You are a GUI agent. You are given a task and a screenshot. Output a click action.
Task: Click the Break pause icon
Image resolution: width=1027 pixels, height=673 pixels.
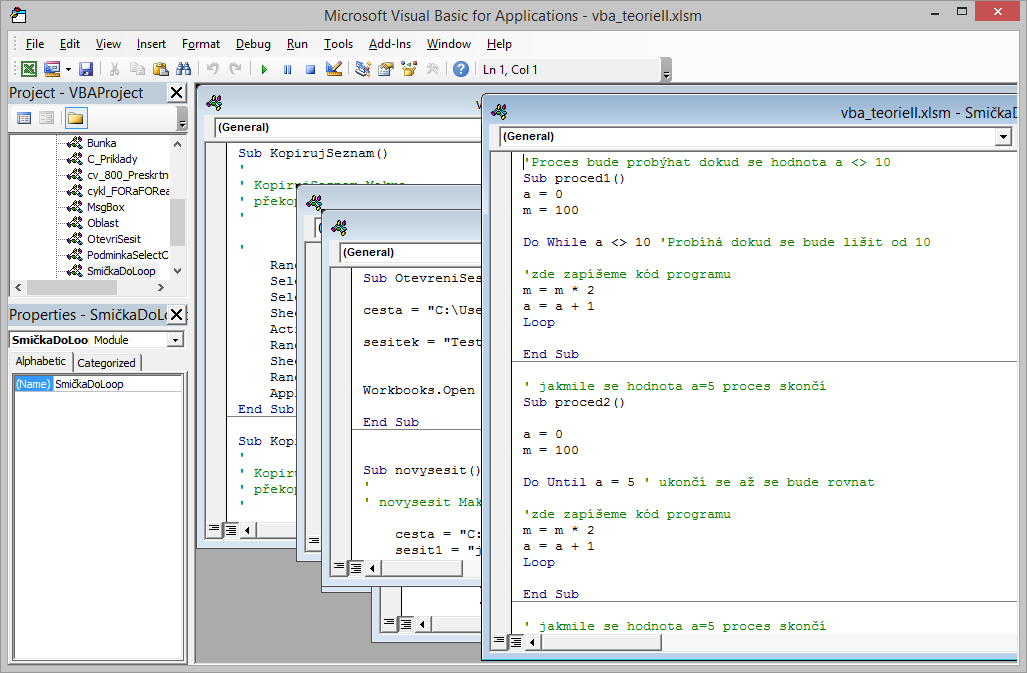point(288,69)
